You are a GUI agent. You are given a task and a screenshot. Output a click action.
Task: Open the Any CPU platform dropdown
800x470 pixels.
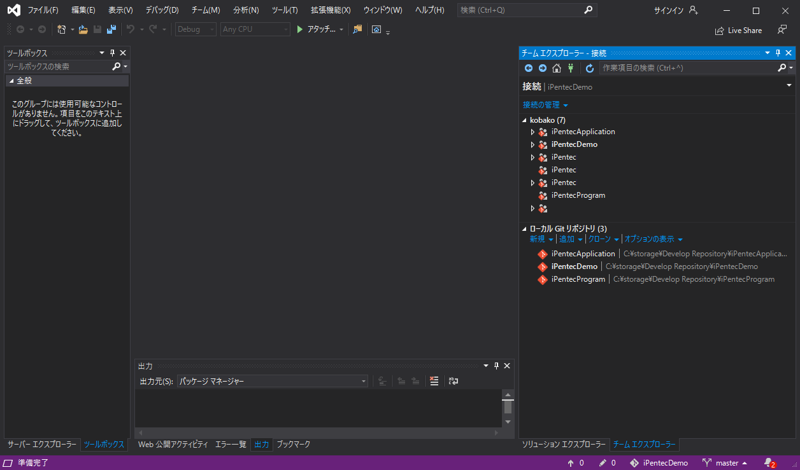[255, 30]
